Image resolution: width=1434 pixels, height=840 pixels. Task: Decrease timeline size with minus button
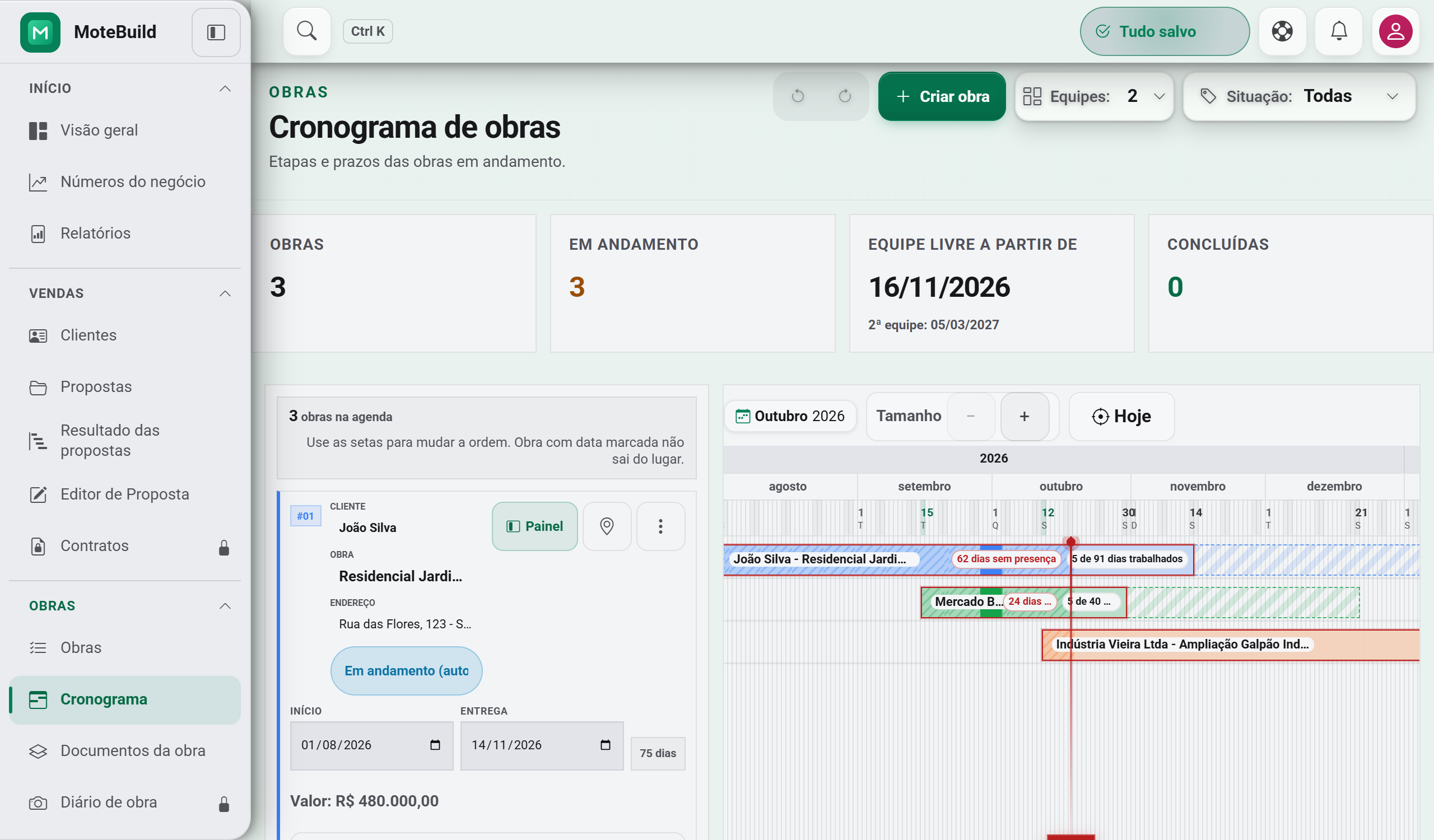click(971, 416)
